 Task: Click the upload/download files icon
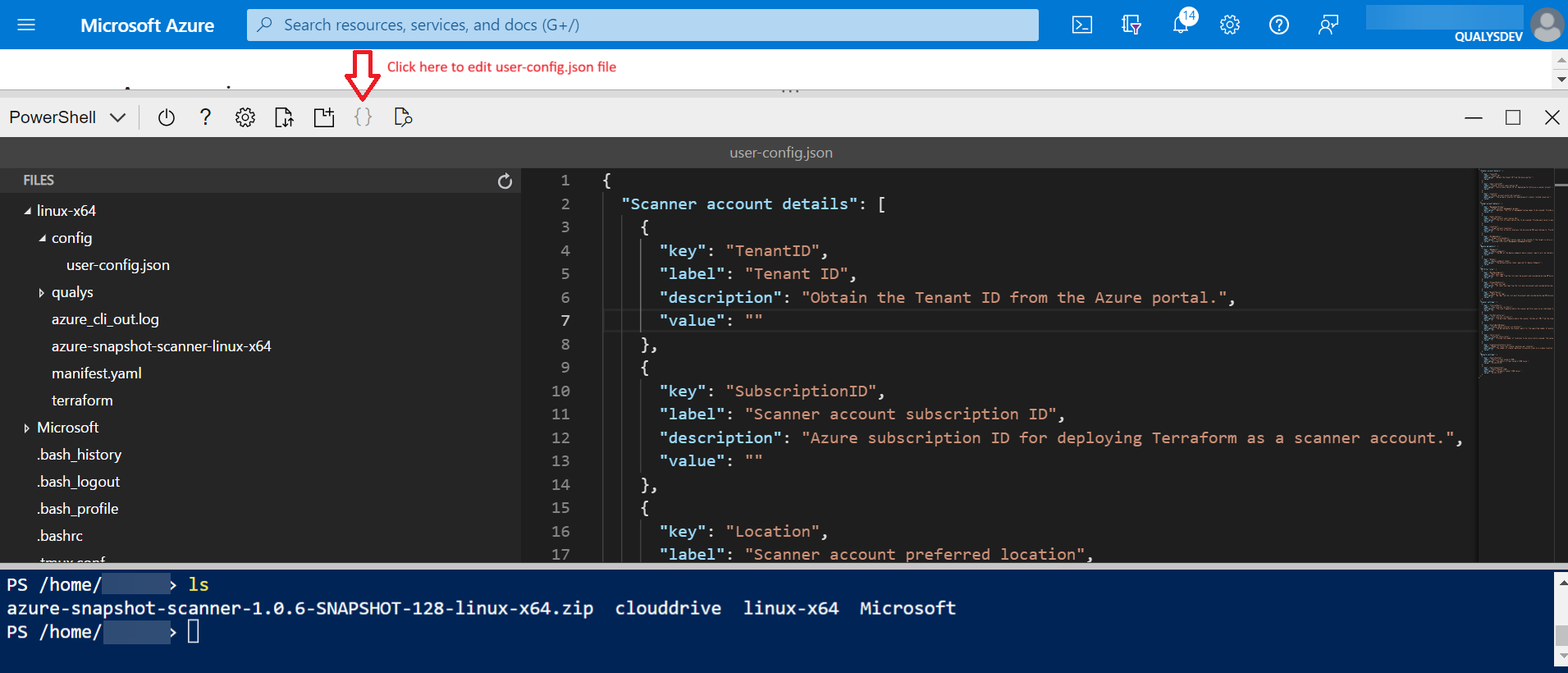[284, 117]
